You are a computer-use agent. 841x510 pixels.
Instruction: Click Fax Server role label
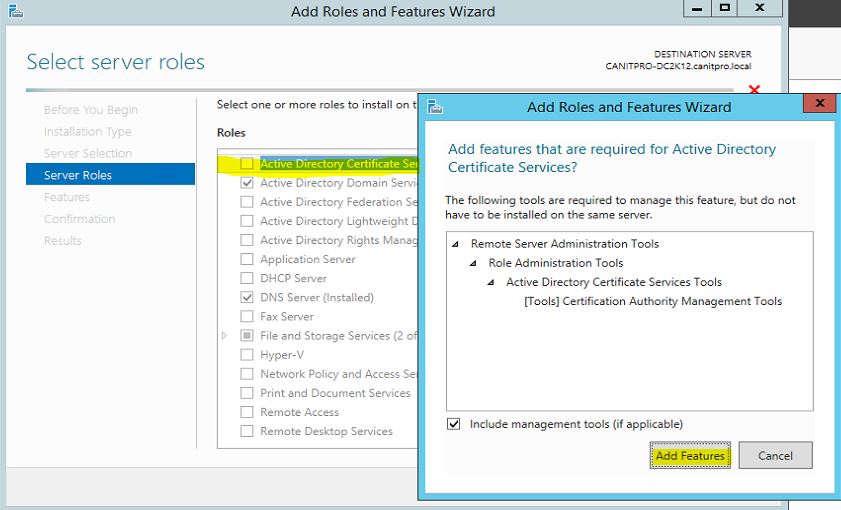[x=287, y=316]
